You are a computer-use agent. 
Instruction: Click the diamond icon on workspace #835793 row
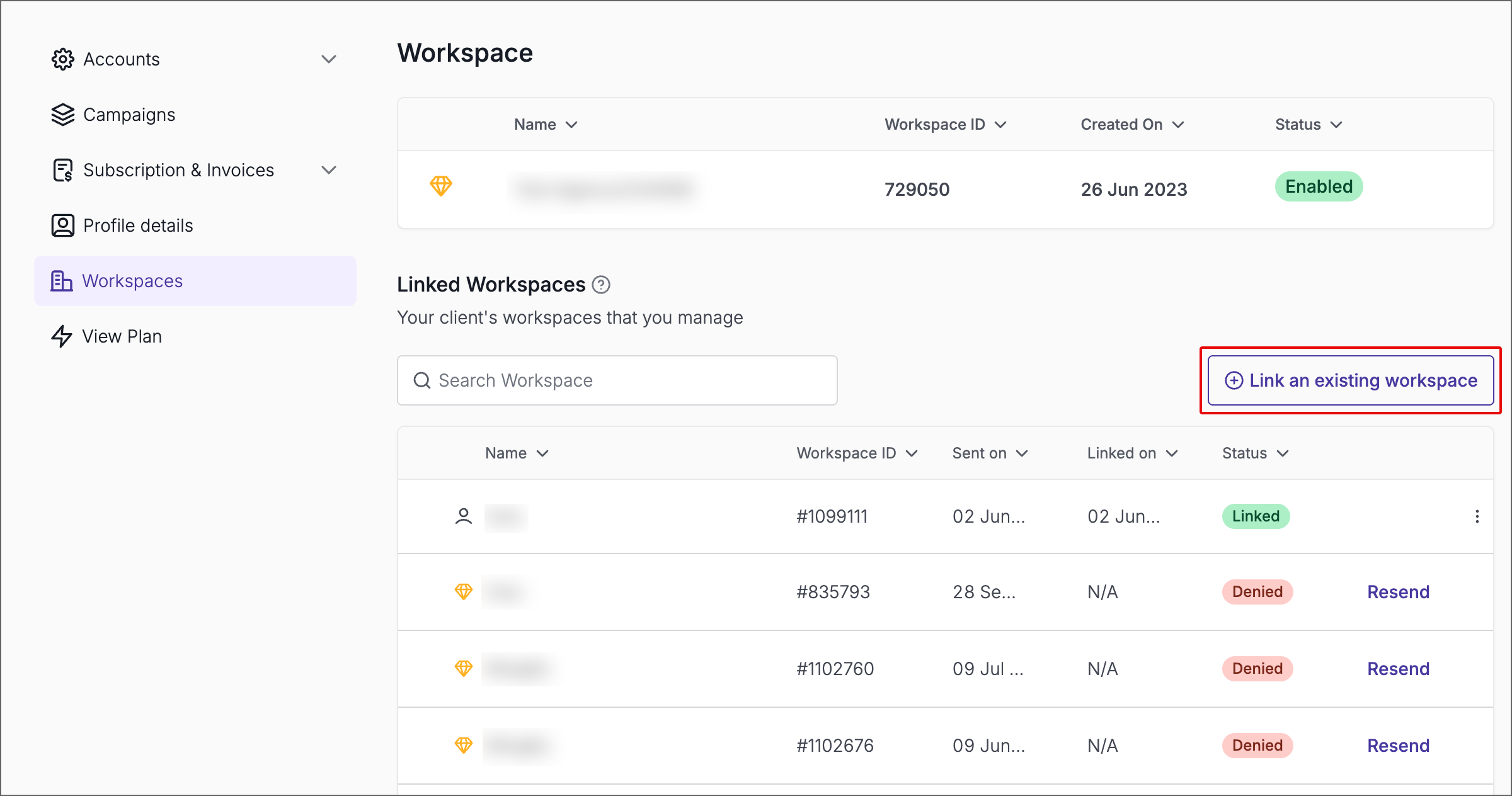[463, 591]
